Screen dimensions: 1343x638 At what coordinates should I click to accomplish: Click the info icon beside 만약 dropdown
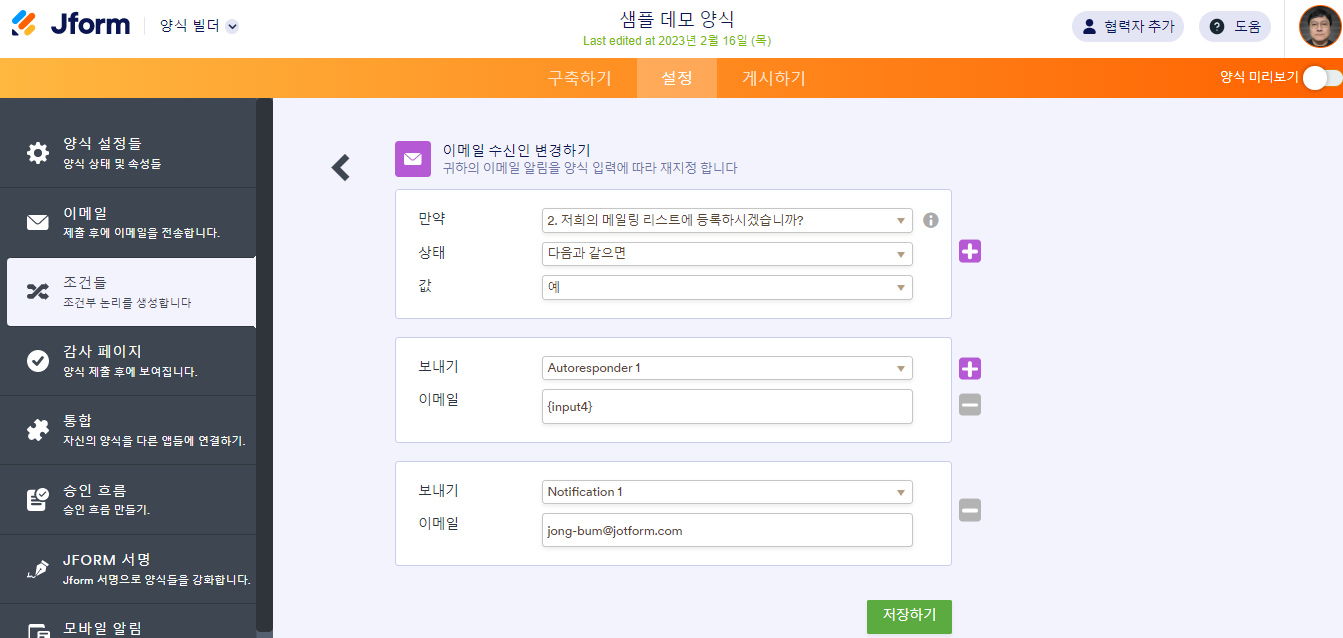point(931,220)
